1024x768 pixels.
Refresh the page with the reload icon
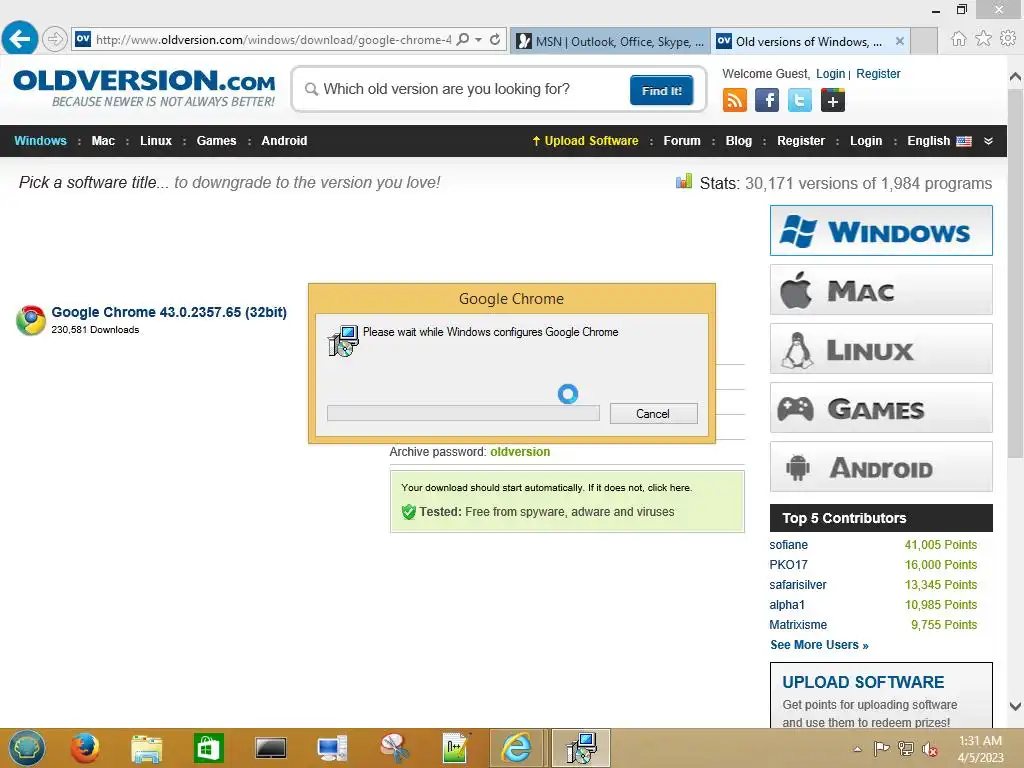point(495,39)
